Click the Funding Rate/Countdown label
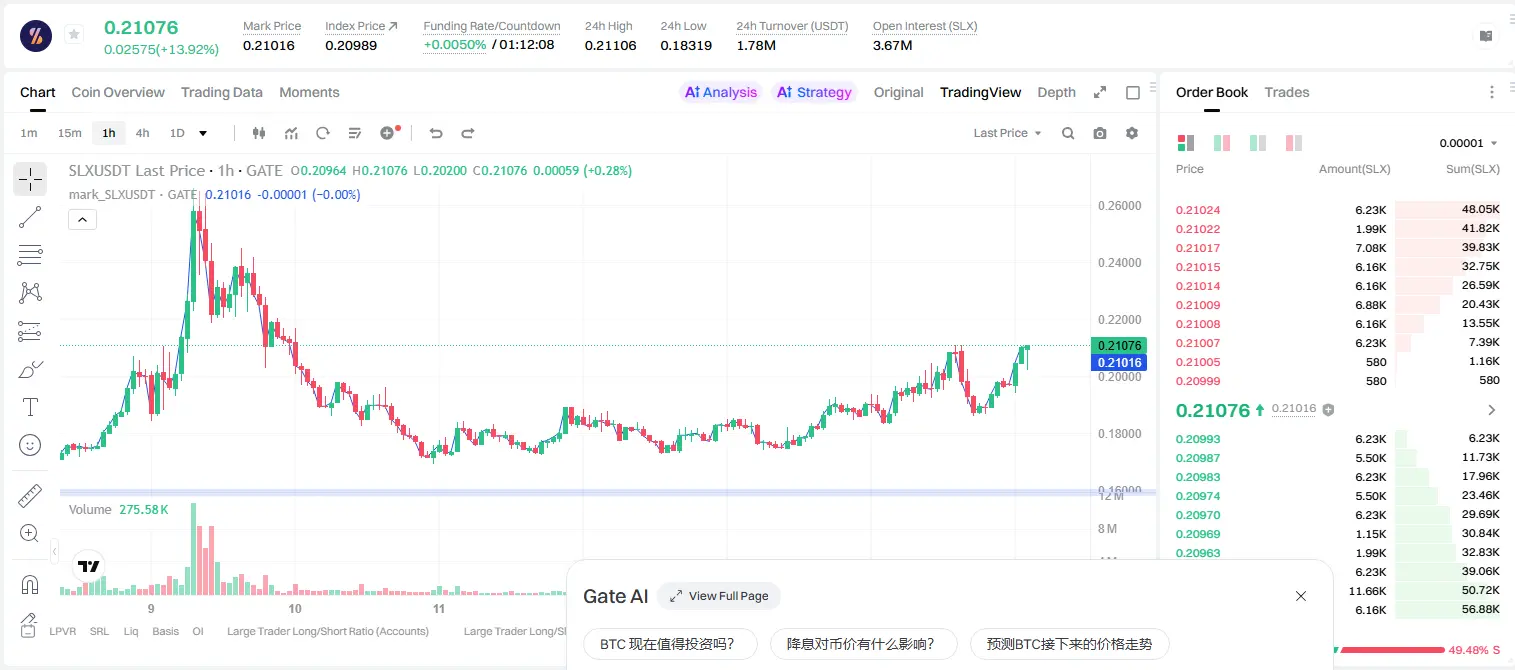 (x=492, y=26)
